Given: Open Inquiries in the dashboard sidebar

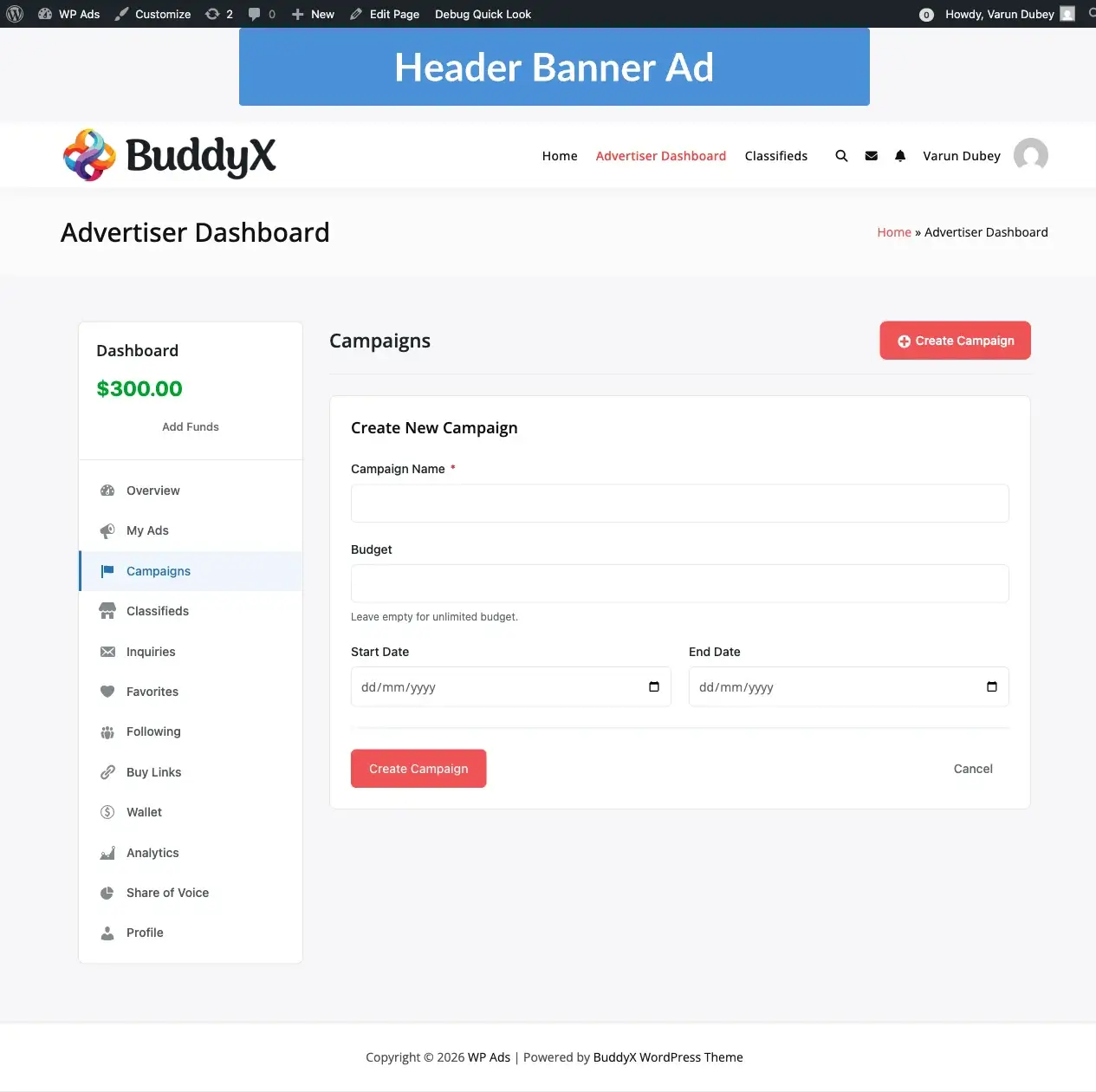Looking at the screenshot, I should [191, 652].
